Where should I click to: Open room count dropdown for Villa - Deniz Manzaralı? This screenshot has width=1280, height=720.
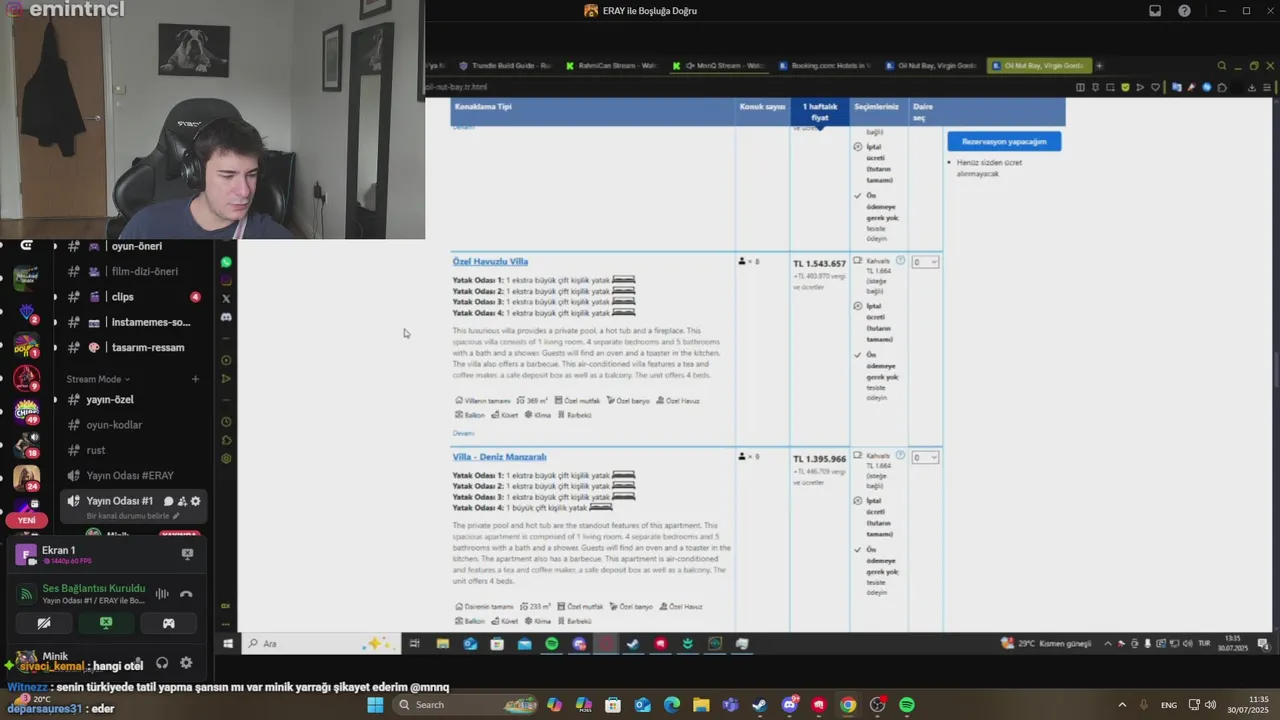[x=925, y=457]
